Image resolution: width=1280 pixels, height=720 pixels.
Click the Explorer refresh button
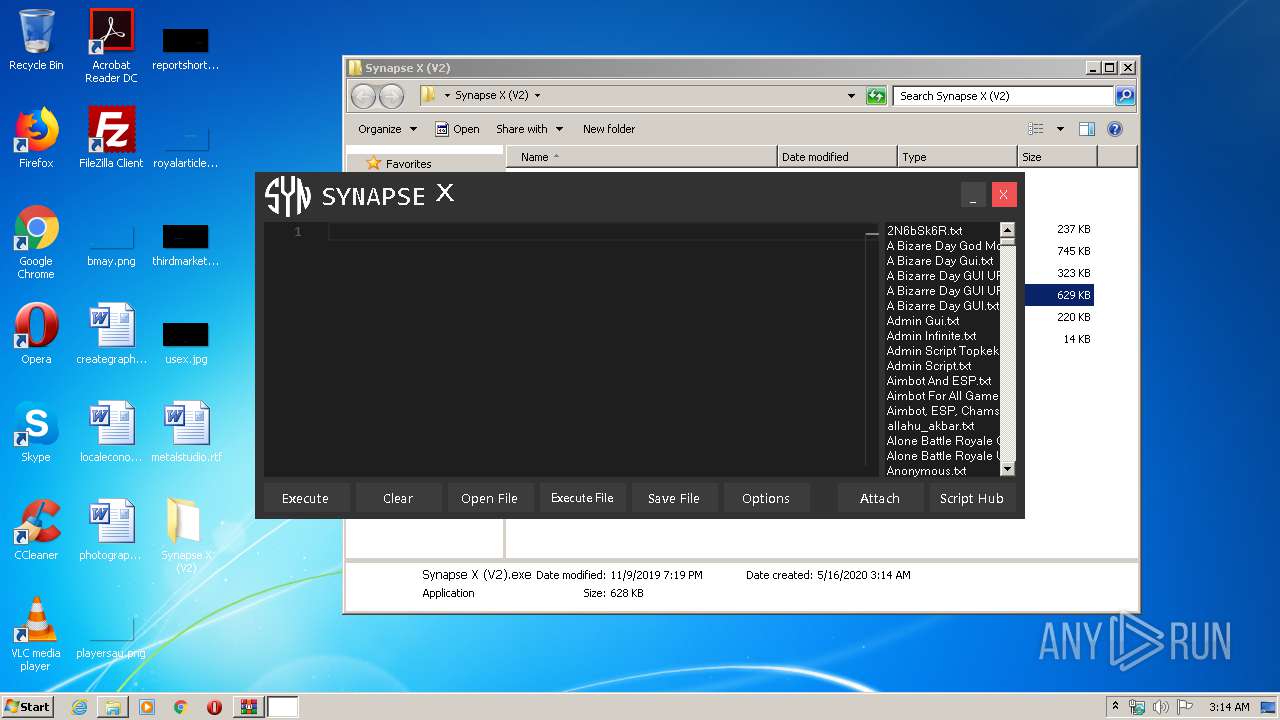pyautogui.click(x=876, y=96)
